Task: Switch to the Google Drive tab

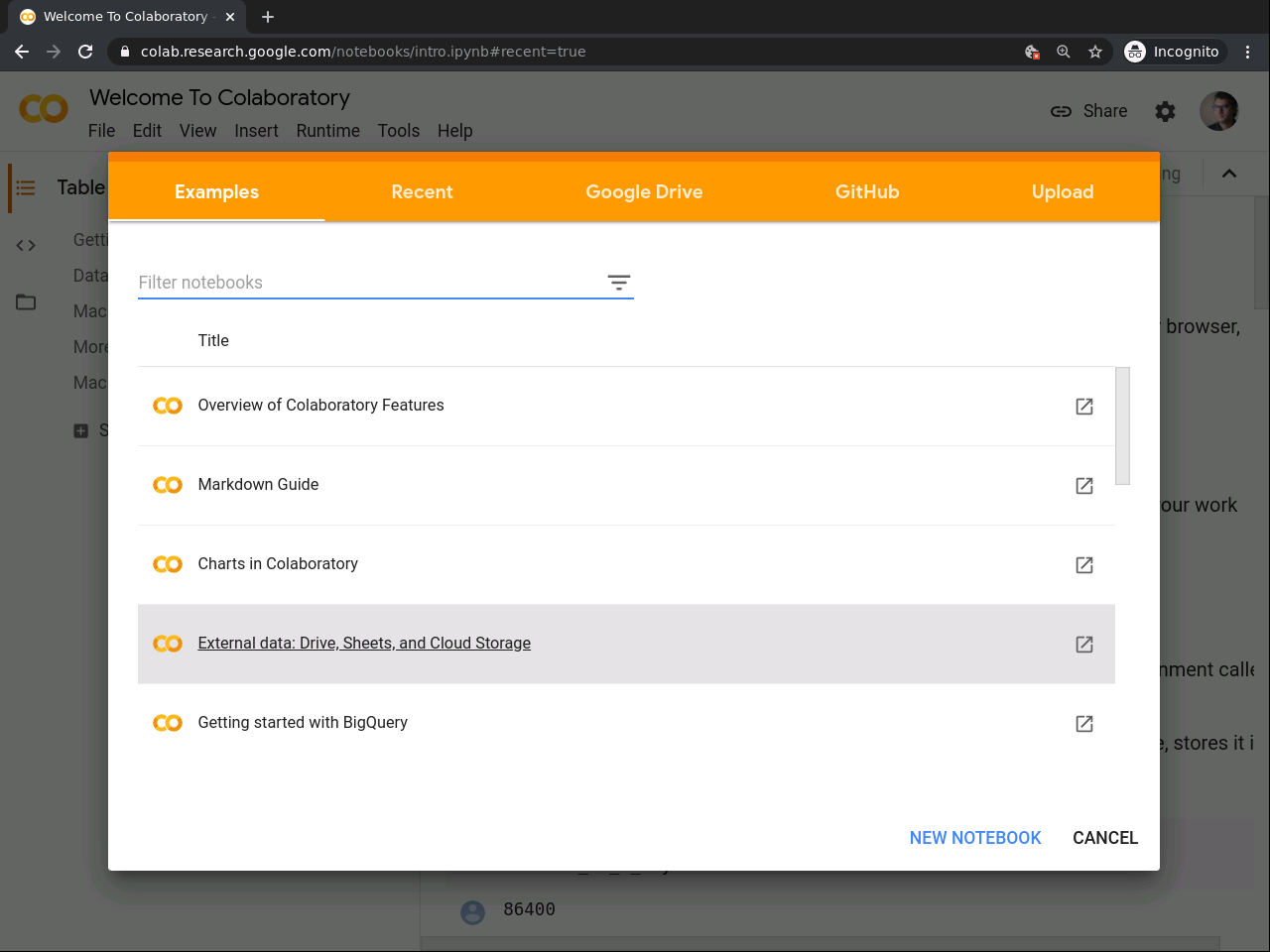Action: (x=644, y=192)
